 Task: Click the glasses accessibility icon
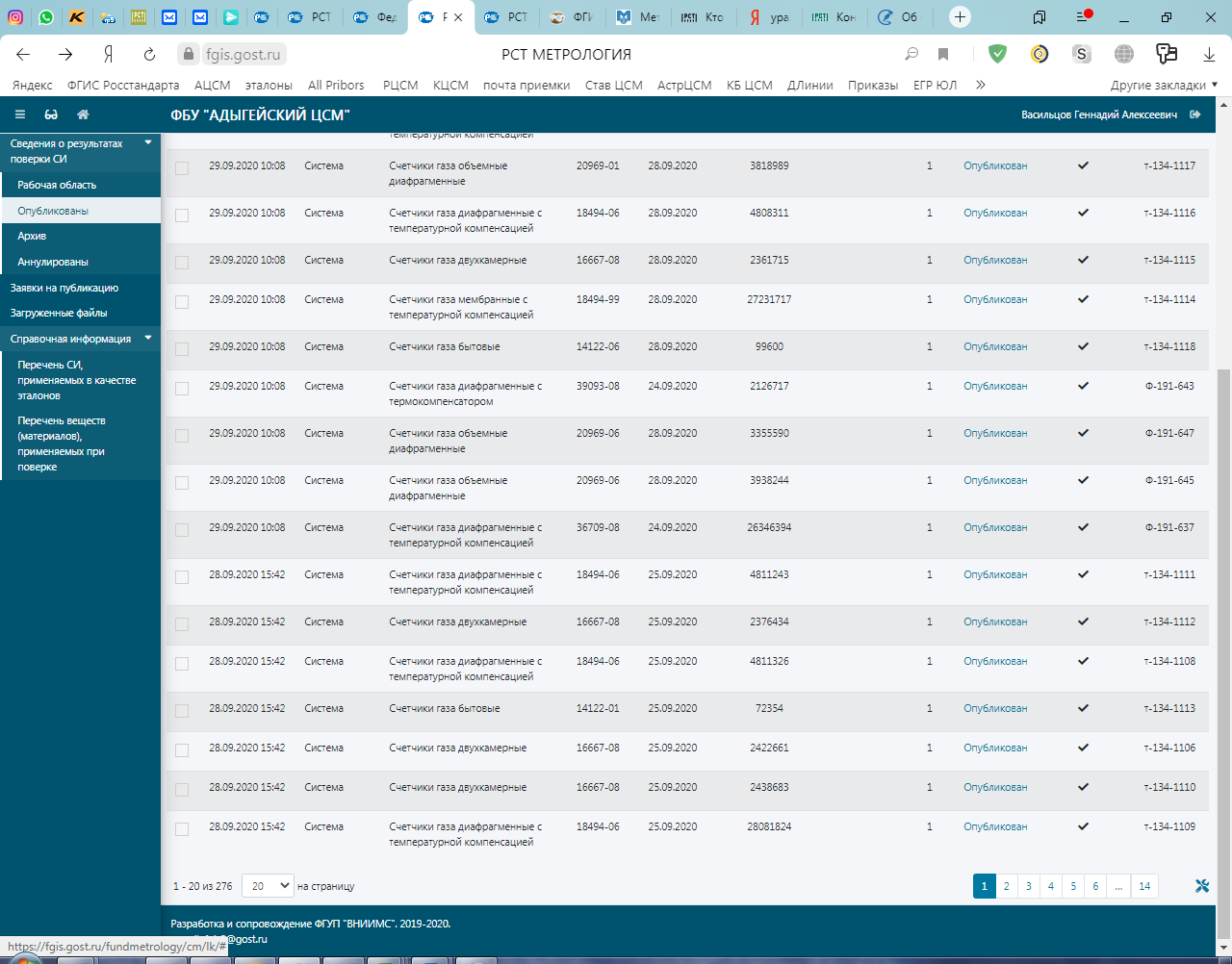click(x=51, y=114)
